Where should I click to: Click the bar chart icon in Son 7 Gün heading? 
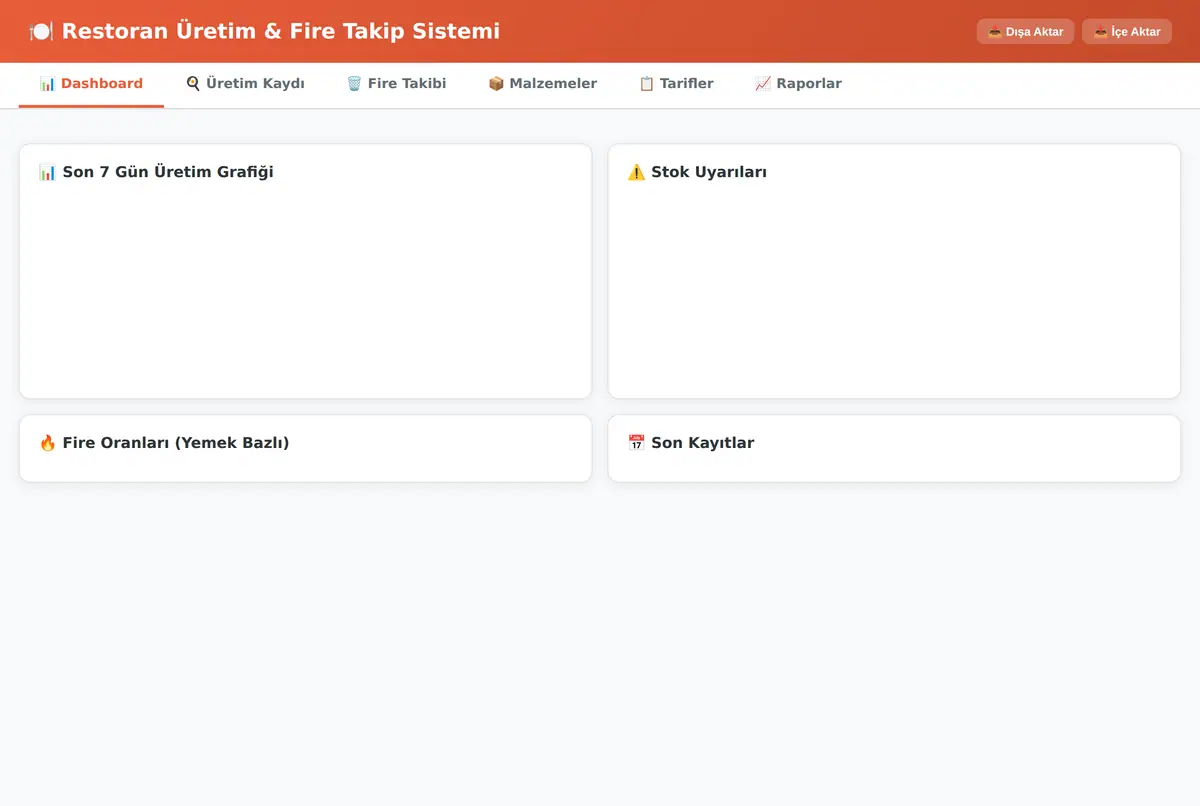(47, 172)
